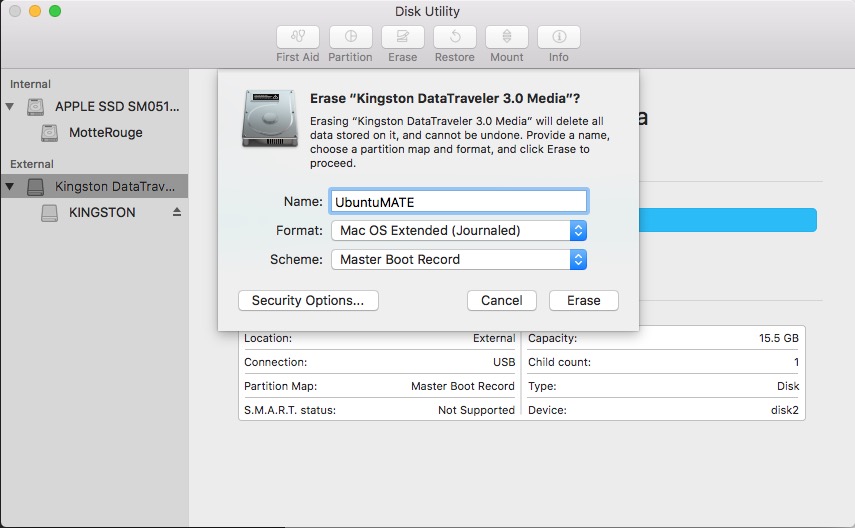The image size is (855, 528).
Task: Click the APPLE SSD disk icon
Action: pyautogui.click(x=35, y=106)
